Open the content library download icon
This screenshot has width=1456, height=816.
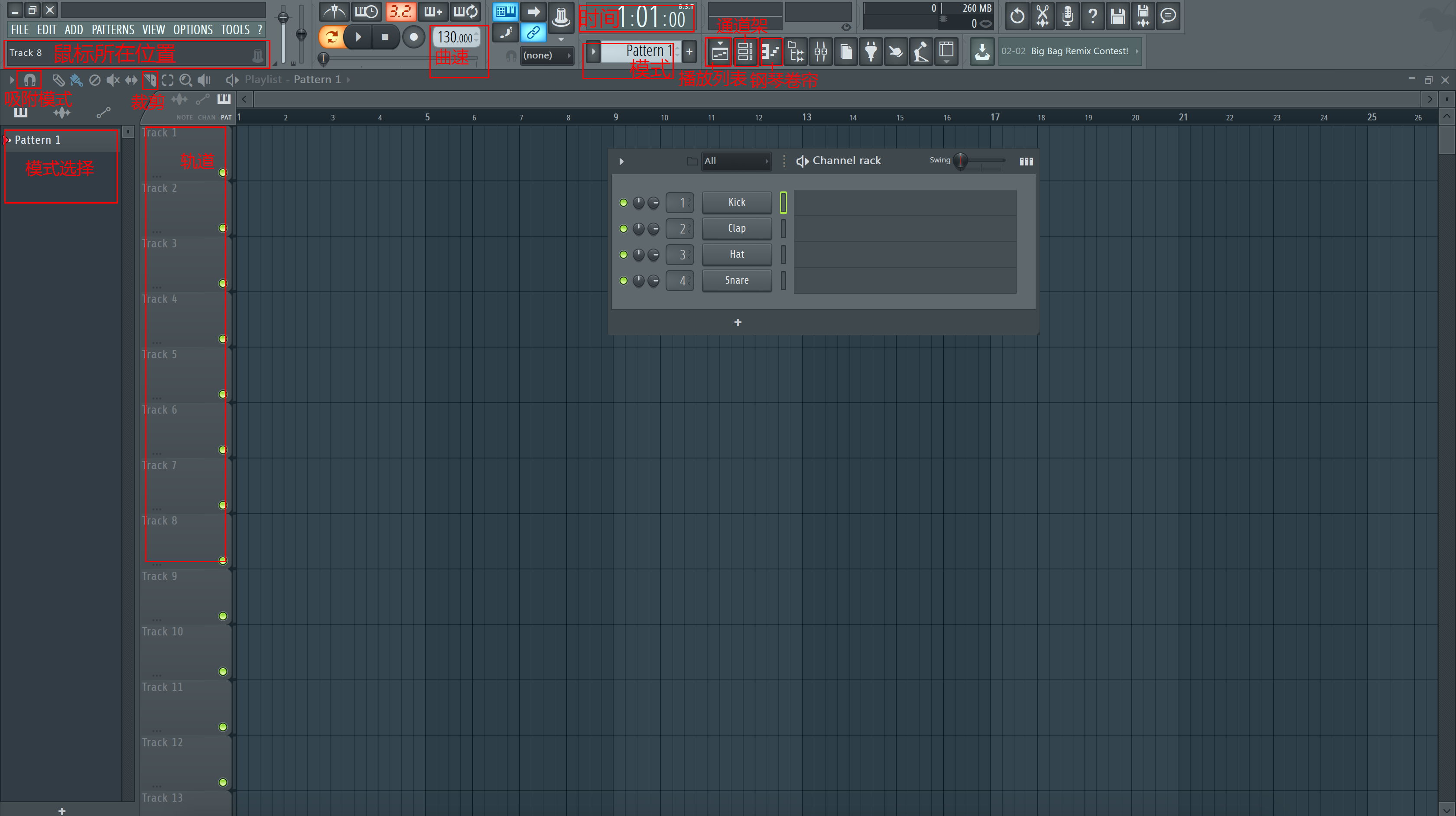coord(982,52)
